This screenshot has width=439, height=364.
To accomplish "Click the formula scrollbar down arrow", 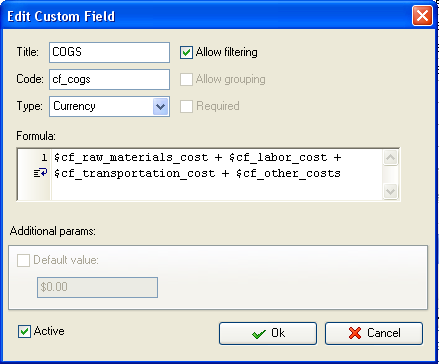I will (390, 191).
